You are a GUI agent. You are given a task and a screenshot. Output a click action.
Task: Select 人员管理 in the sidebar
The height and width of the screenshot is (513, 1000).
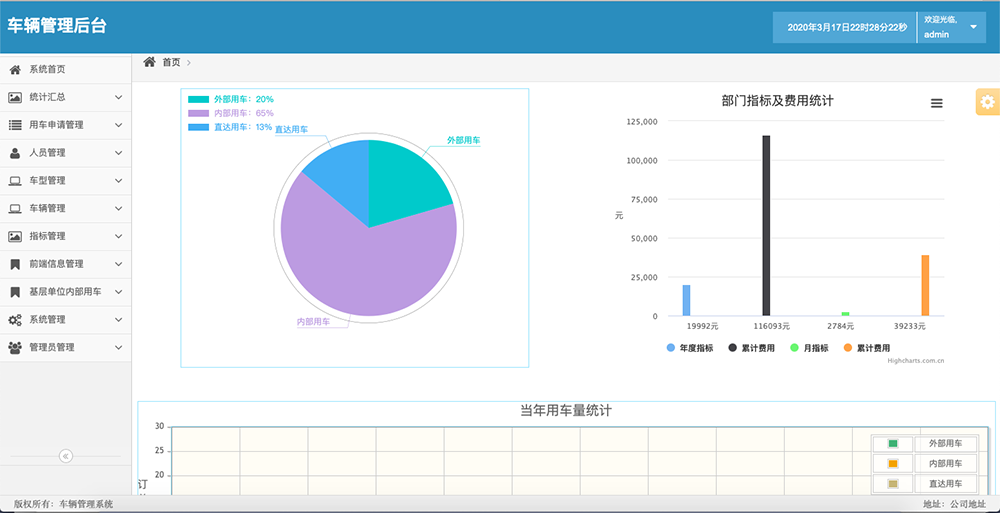66,153
